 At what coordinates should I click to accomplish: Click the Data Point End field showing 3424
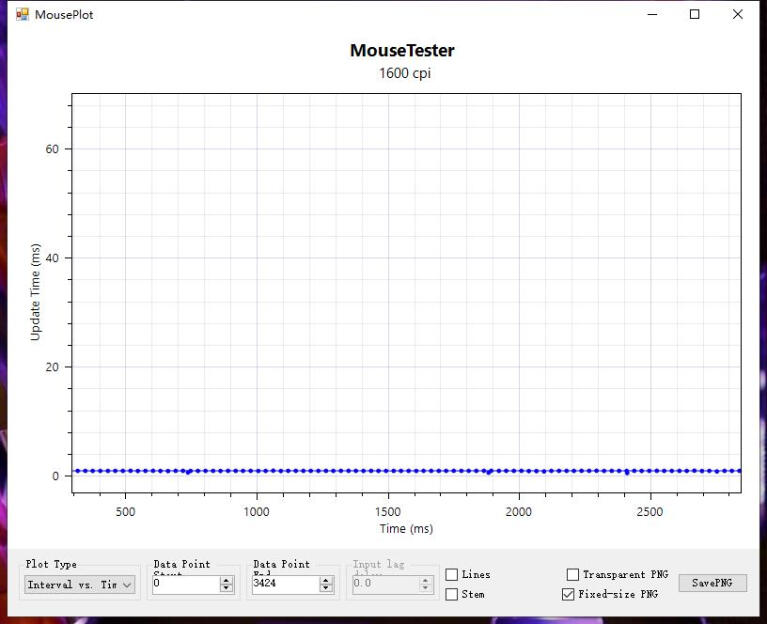click(x=286, y=584)
